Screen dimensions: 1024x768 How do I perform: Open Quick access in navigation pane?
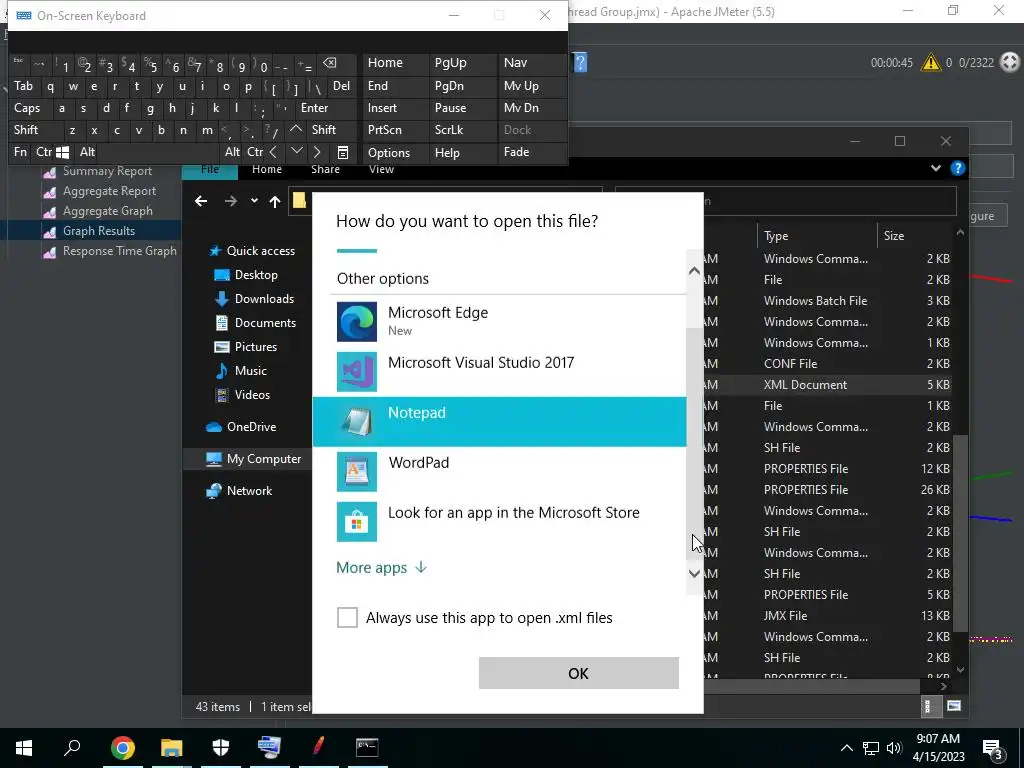251,251
